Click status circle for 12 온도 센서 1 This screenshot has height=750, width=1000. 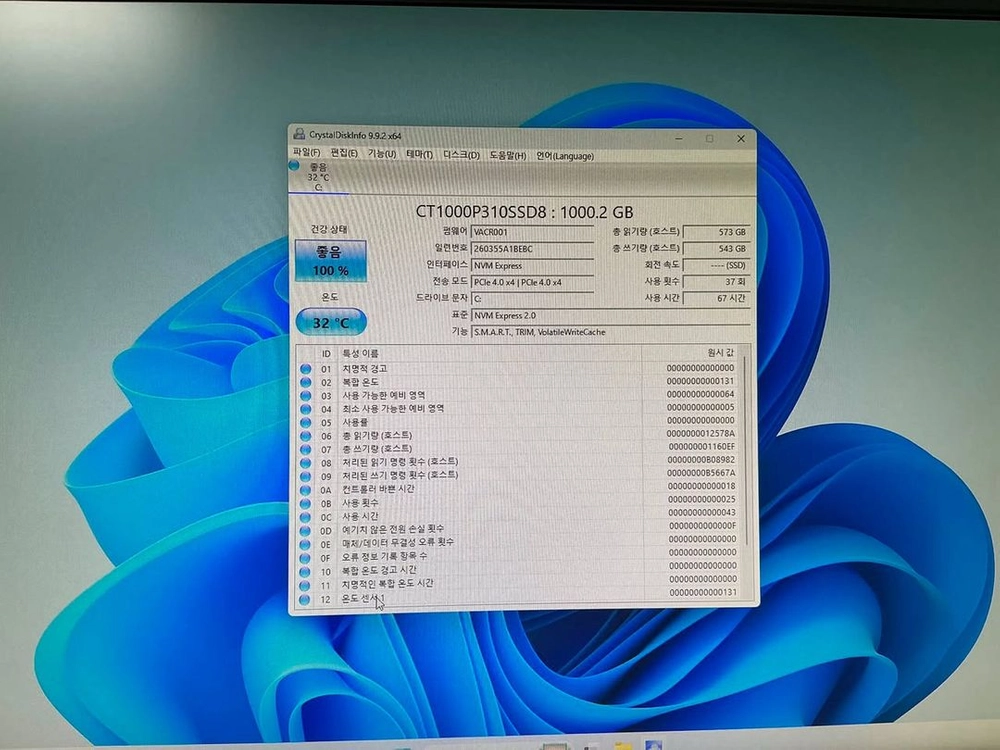305,599
